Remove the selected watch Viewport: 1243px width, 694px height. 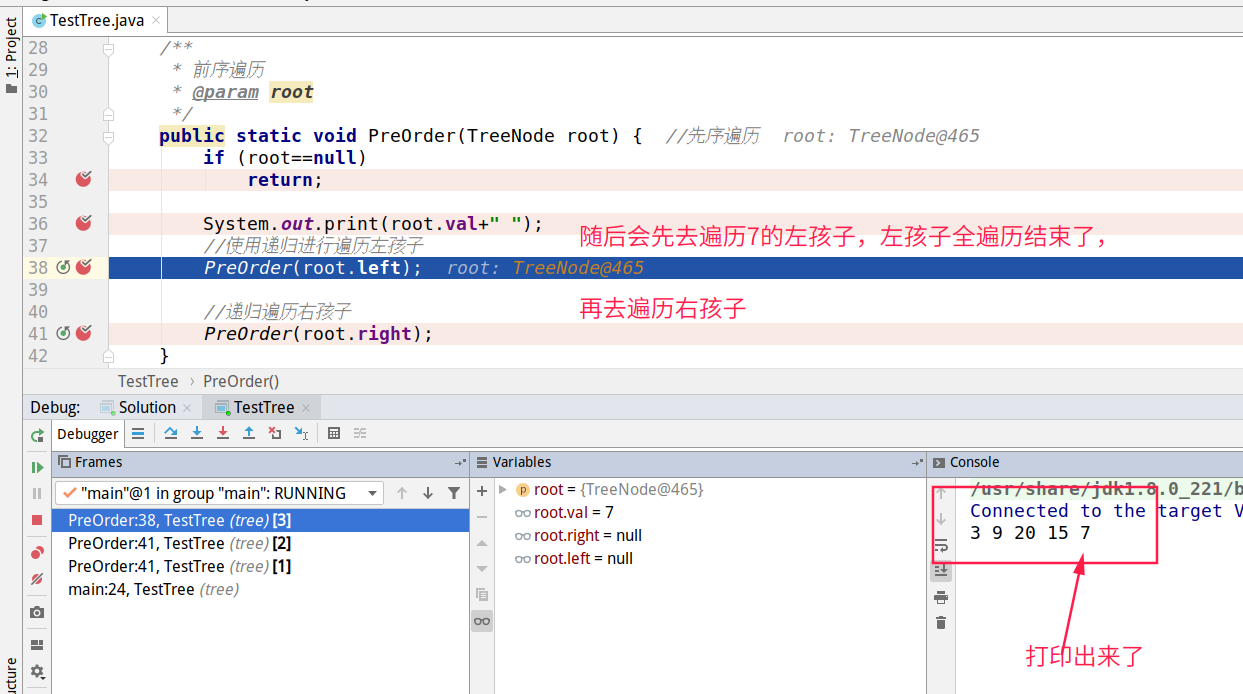(x=482, y=517)
